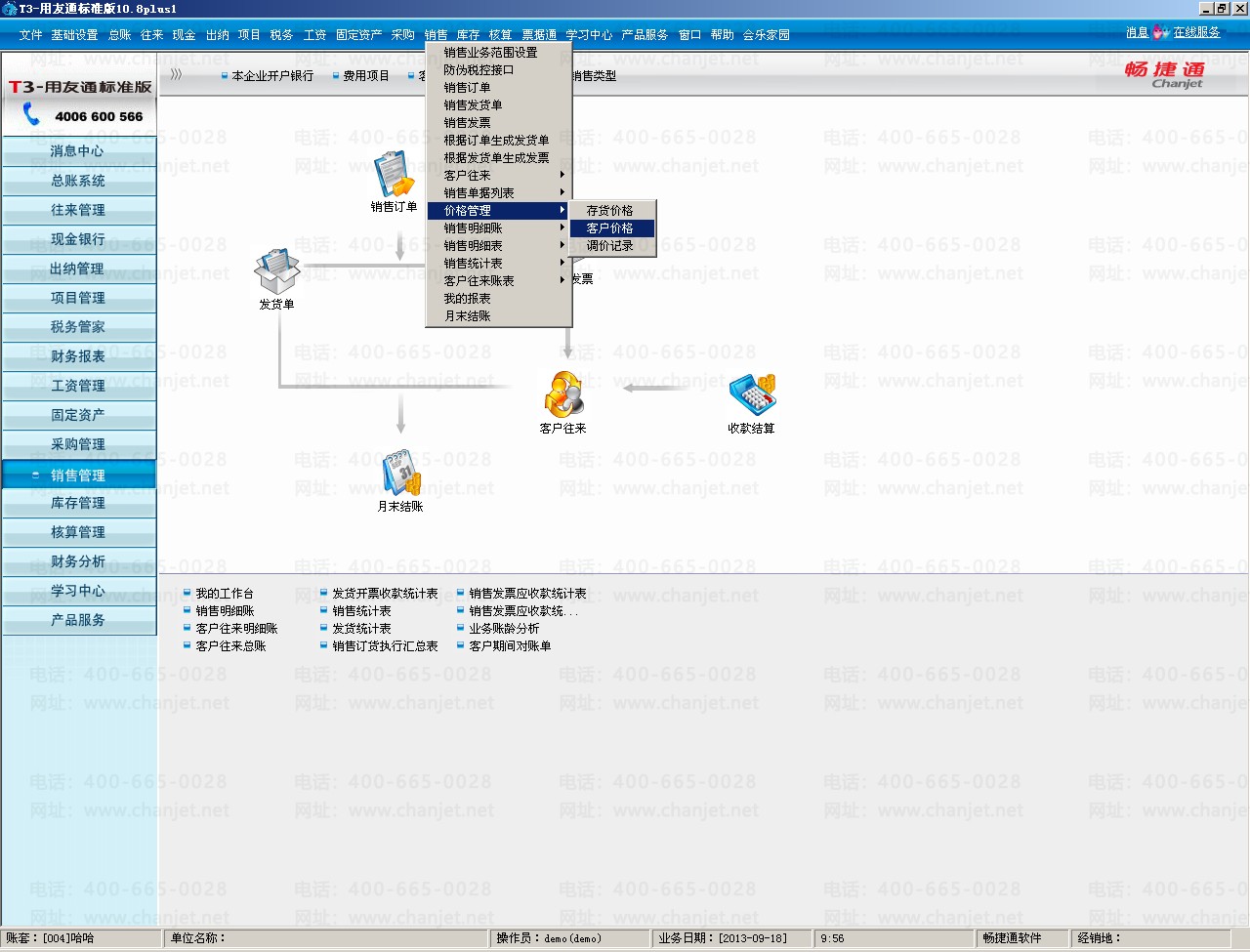Select 销售发货单 menu entry
Viewport: 1250px width, 952px height.
499,105
